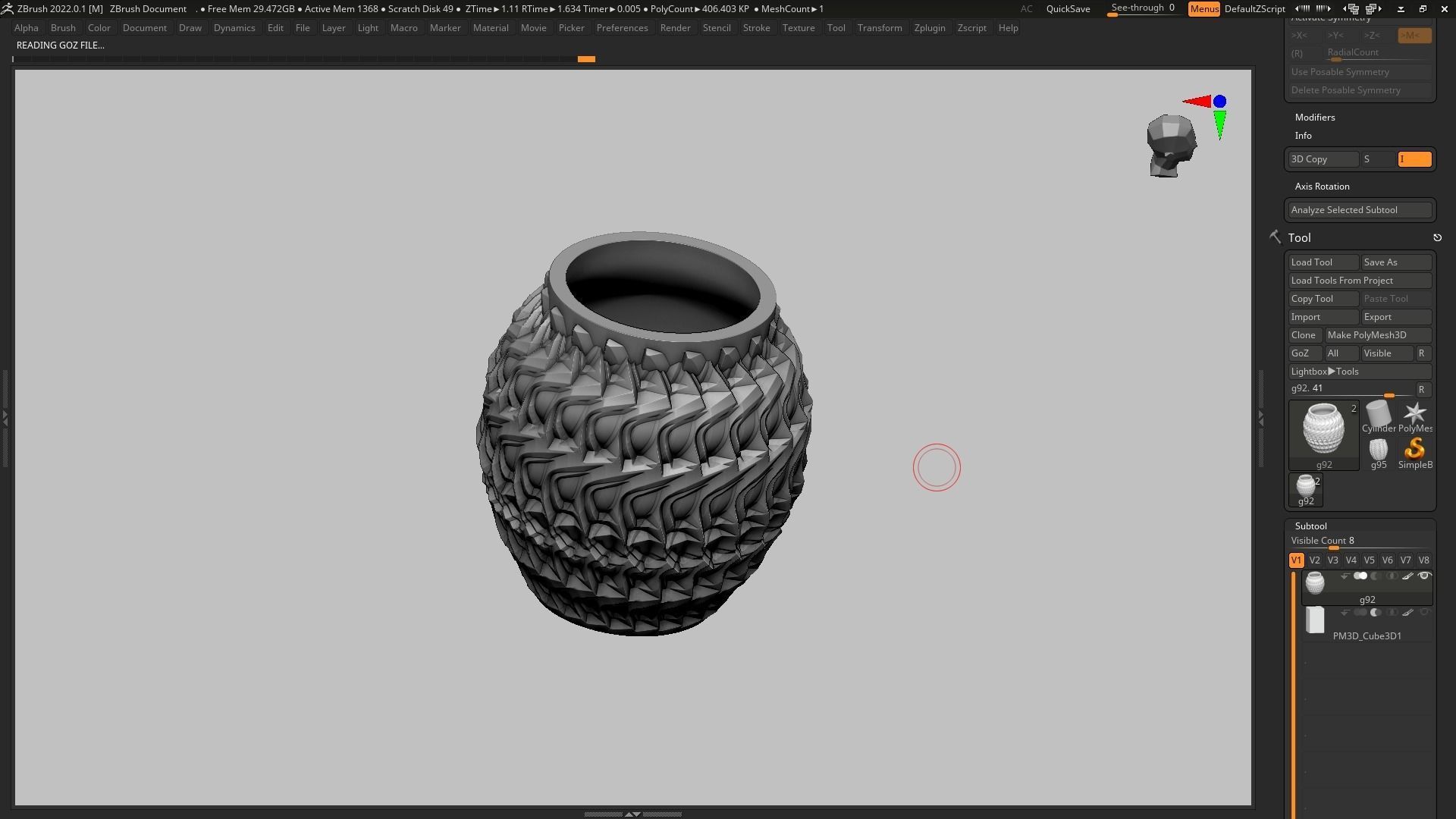Toggle the >Y< symmetry axis
Screen dimensions: 1456x819
pyautogui.click(x=1341, y=36)
